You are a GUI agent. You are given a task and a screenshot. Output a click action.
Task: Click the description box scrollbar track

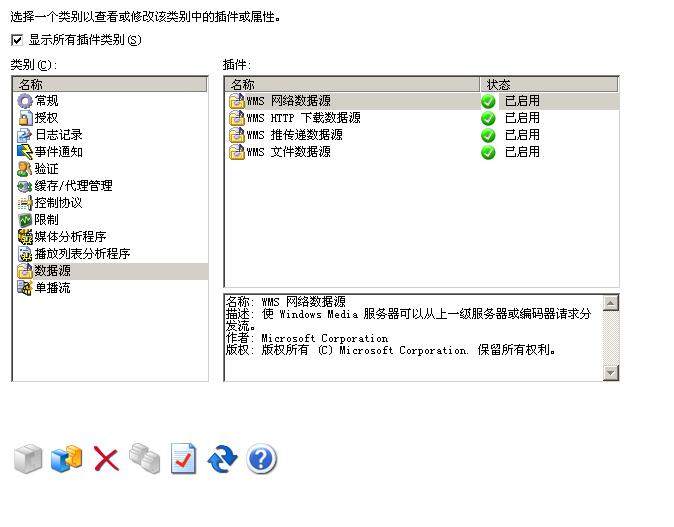pyautogui.click(x=610, y=338)
